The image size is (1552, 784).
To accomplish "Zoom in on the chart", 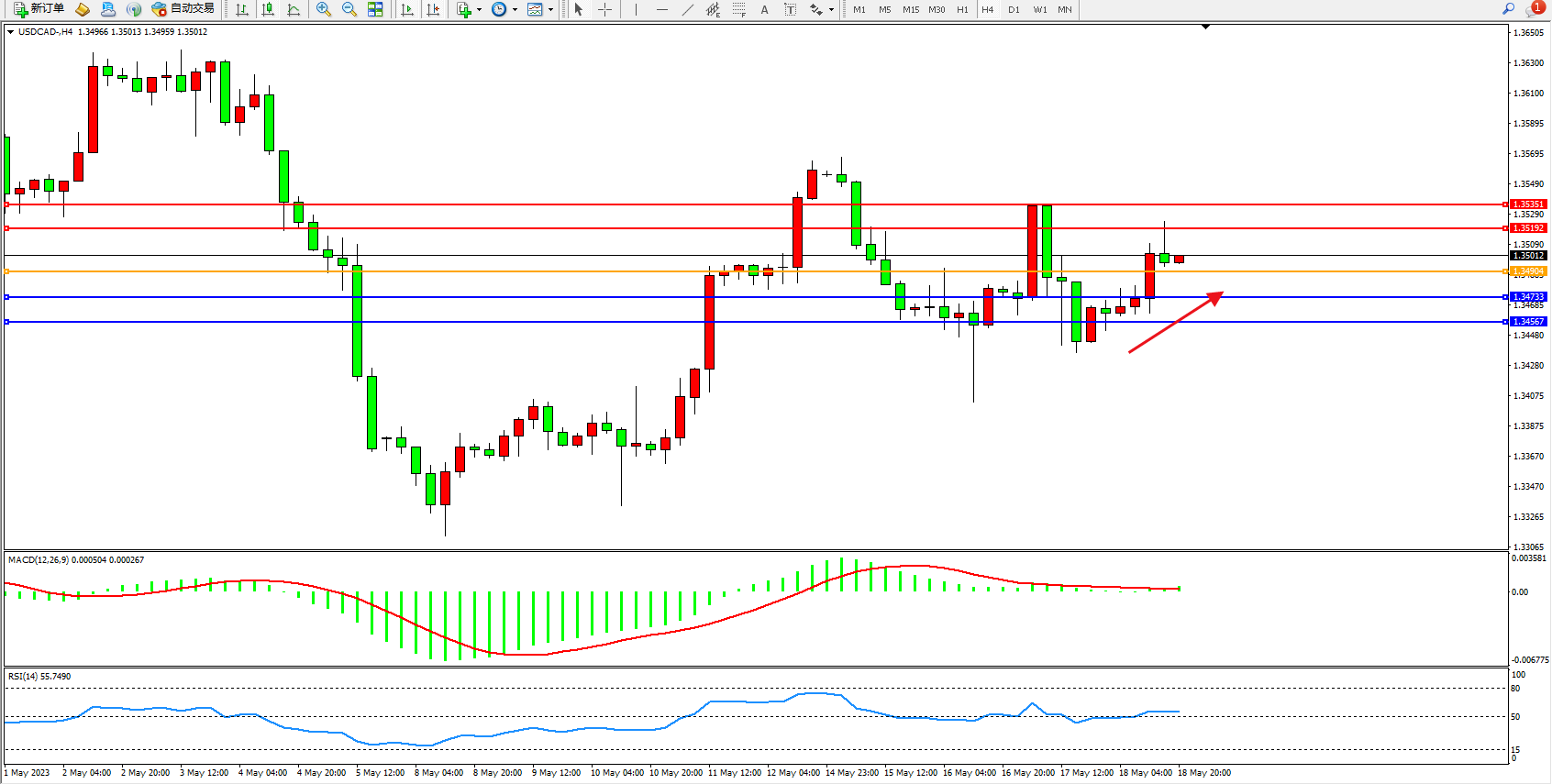I will pyautogui.click(x=324, y=9).
